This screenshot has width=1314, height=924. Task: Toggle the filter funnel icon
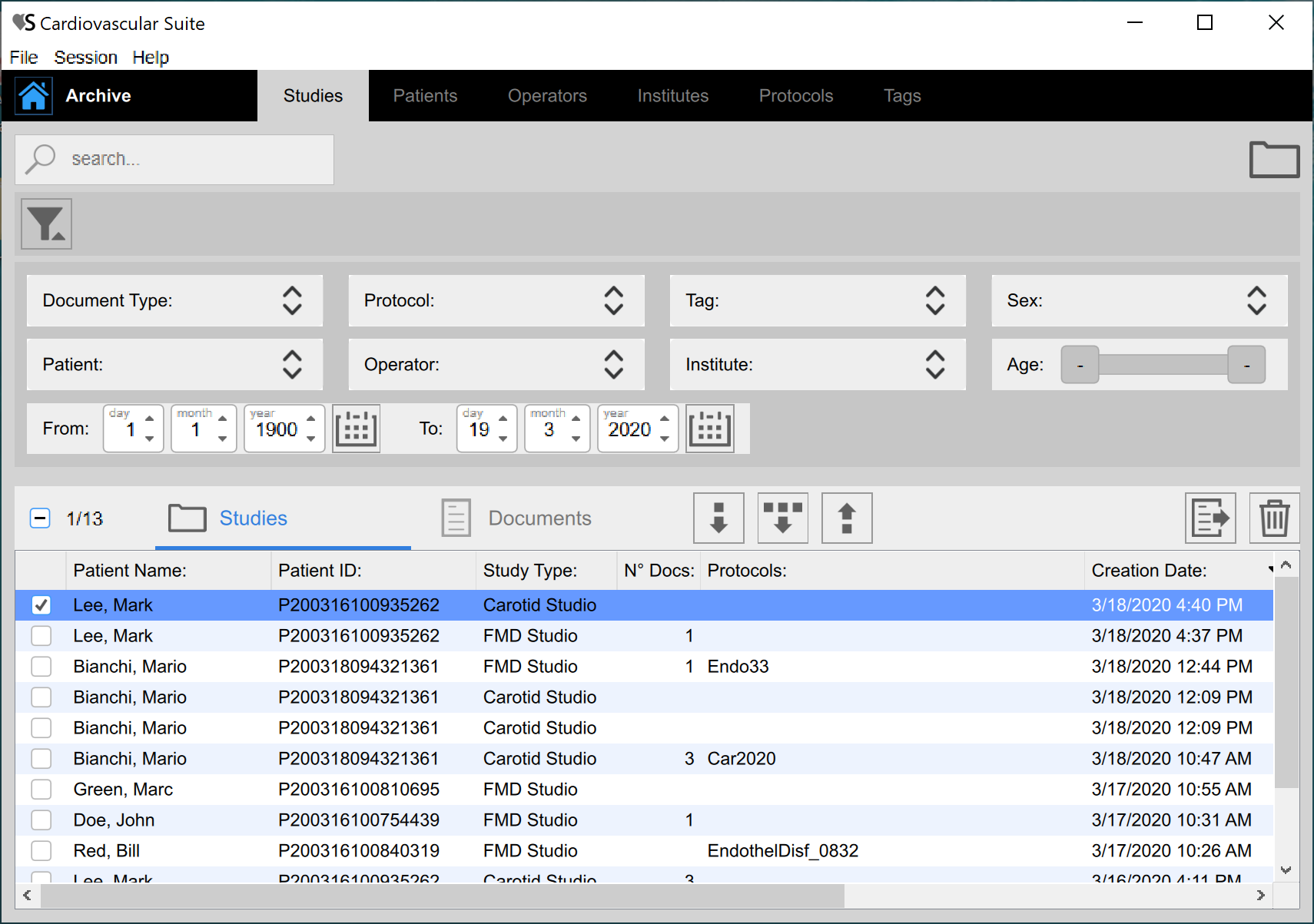[46, 224]
